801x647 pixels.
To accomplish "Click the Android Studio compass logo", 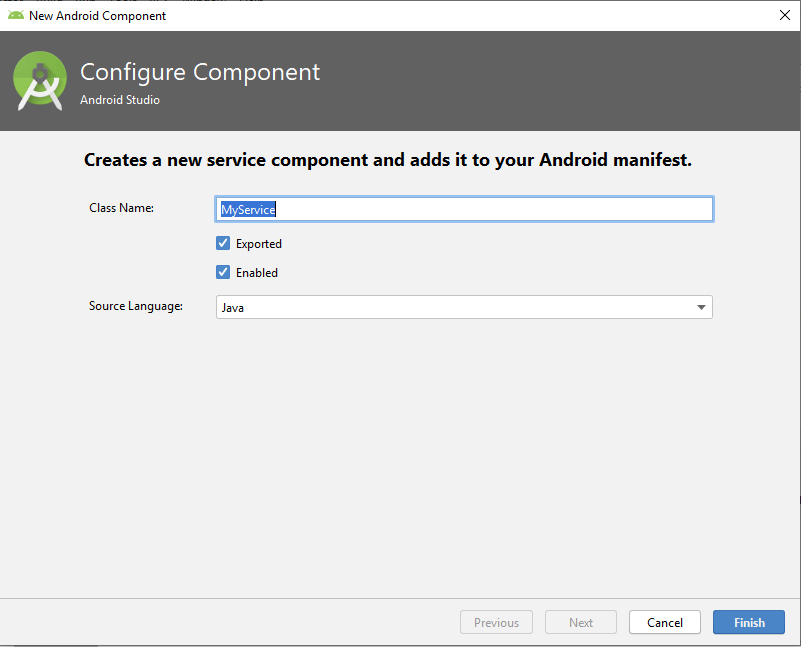I will tap(40, 81).
